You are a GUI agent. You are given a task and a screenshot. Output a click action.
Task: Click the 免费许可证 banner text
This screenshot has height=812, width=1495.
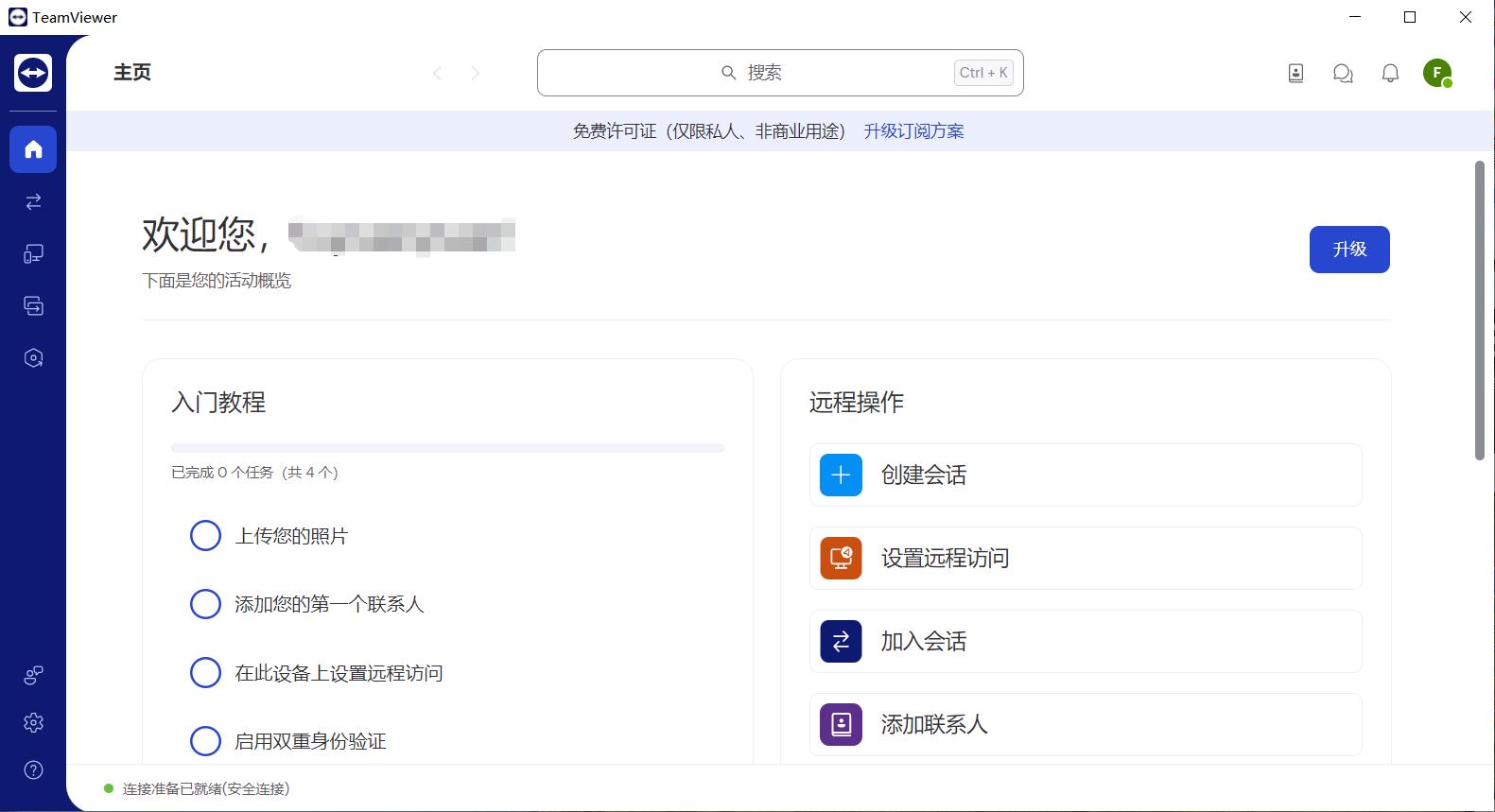coord(709,131)
